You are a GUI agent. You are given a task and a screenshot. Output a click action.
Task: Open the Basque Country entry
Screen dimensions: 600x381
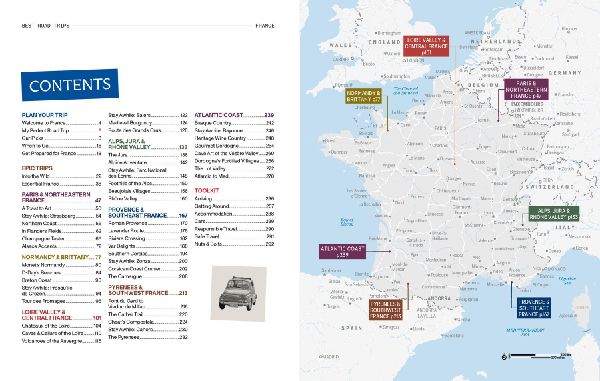[235, 123]
